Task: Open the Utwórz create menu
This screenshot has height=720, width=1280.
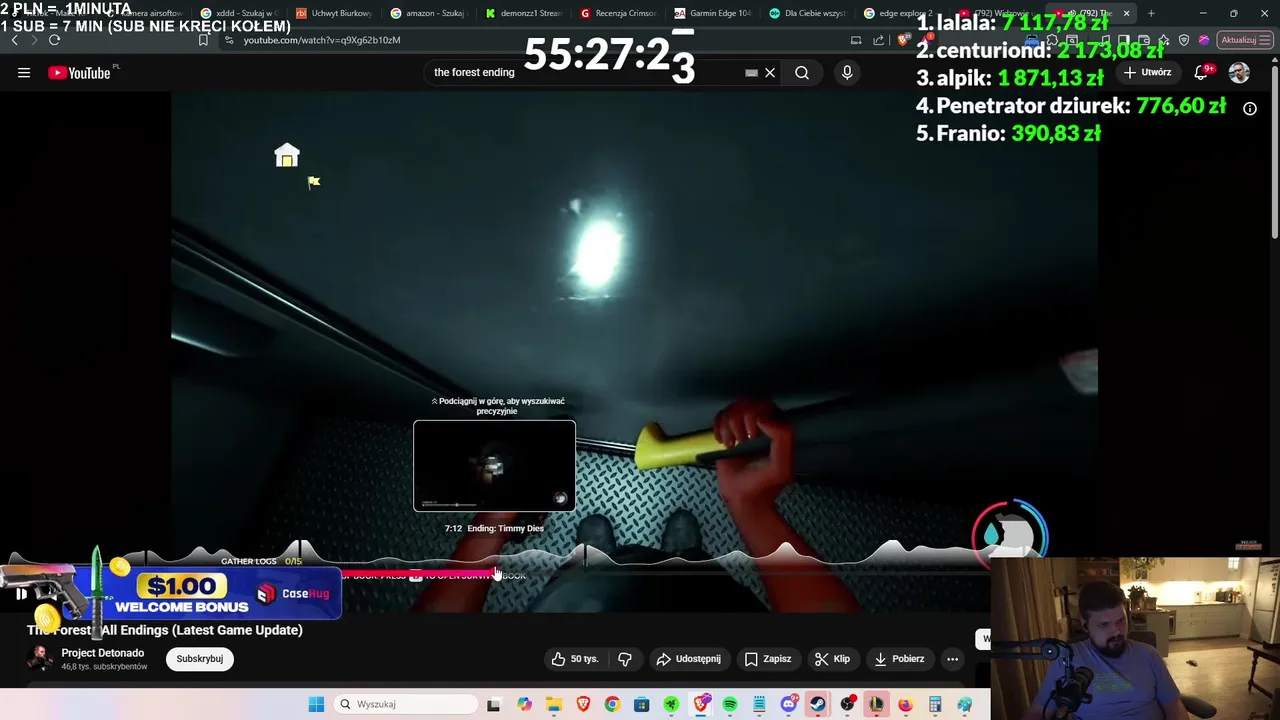Action: pyautogui.click(x=1147, y=73)
